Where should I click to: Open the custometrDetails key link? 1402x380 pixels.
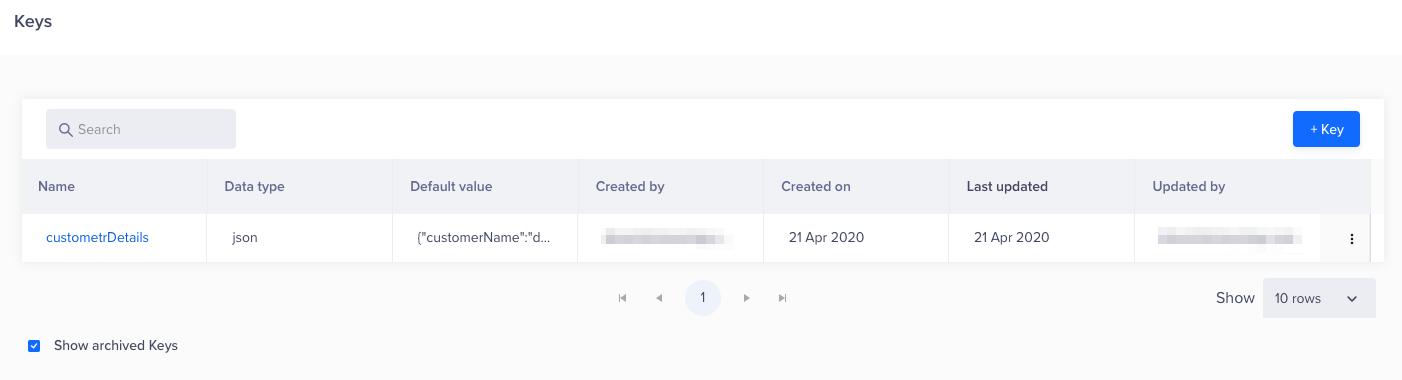pyautogui.click(x=97, y=238)
